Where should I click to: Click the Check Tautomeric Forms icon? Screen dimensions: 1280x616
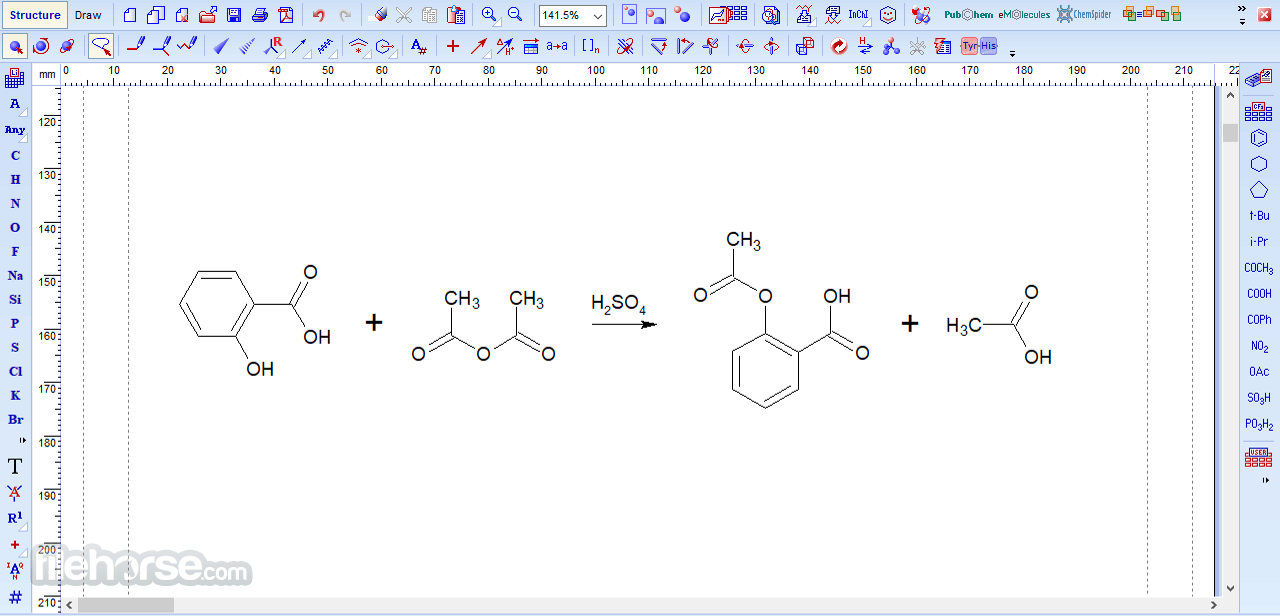click(x=865, y=46)
